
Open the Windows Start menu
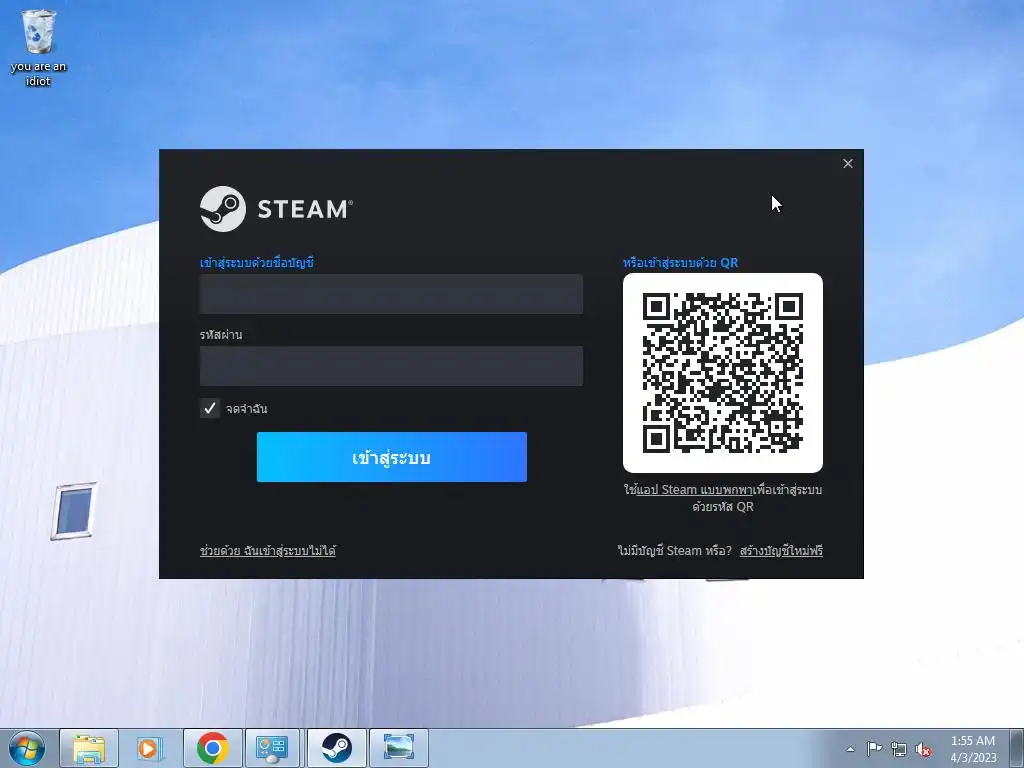tap(27, 748)
